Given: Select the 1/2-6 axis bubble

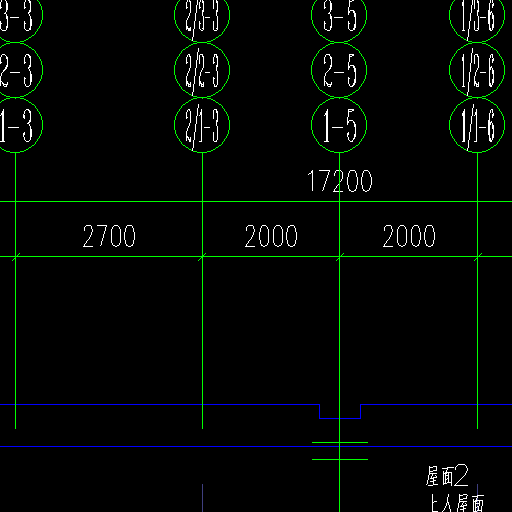Looking at the screenshot, I should [477, 70].
